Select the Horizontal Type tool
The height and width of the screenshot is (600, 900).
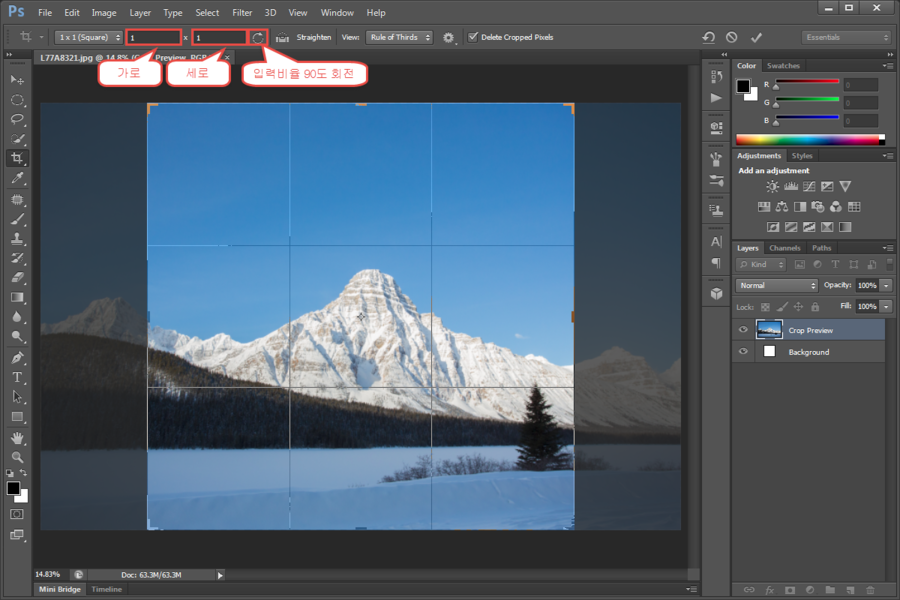17,377
